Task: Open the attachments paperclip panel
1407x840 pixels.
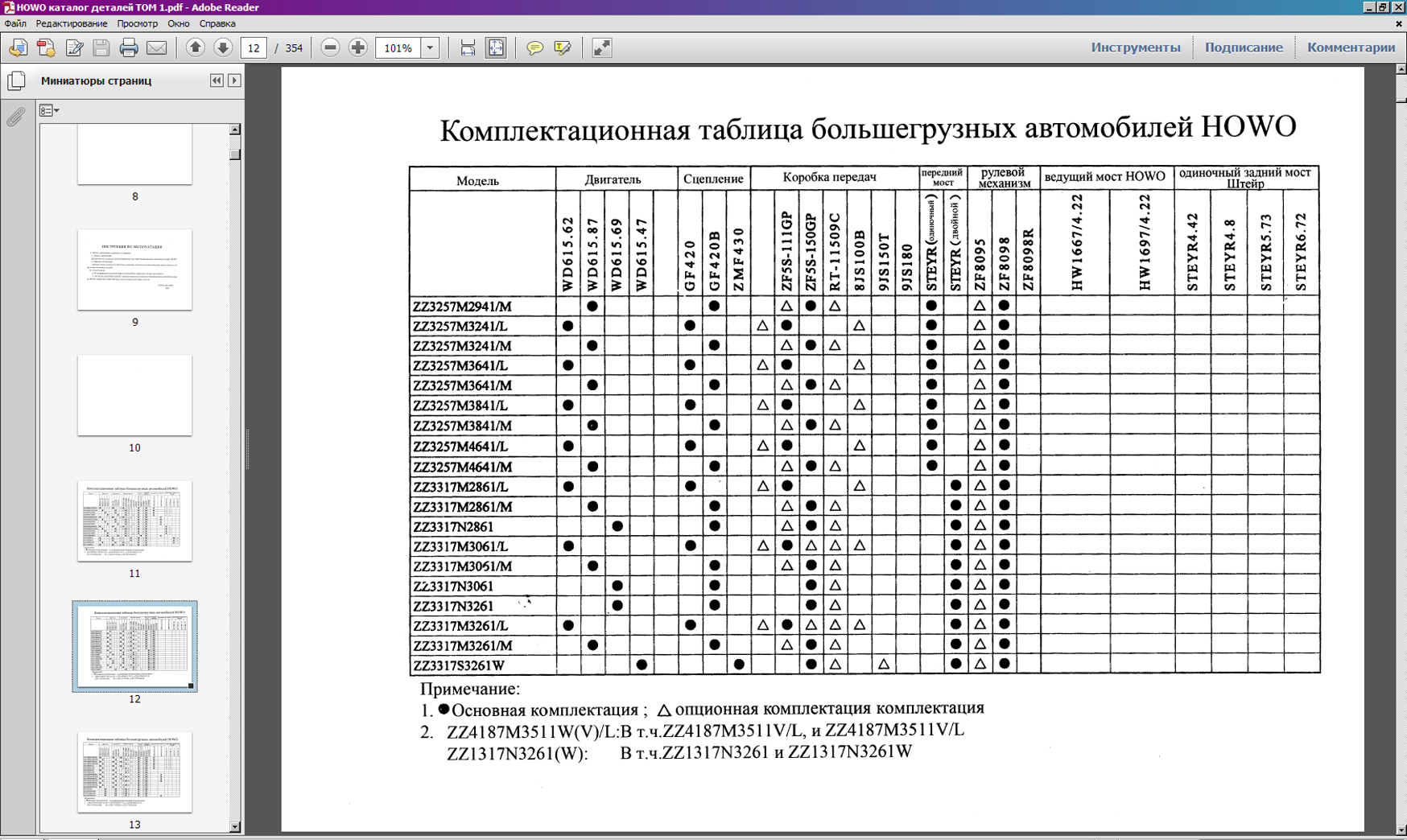Action: pyautogui.click(x=15, y=117)
